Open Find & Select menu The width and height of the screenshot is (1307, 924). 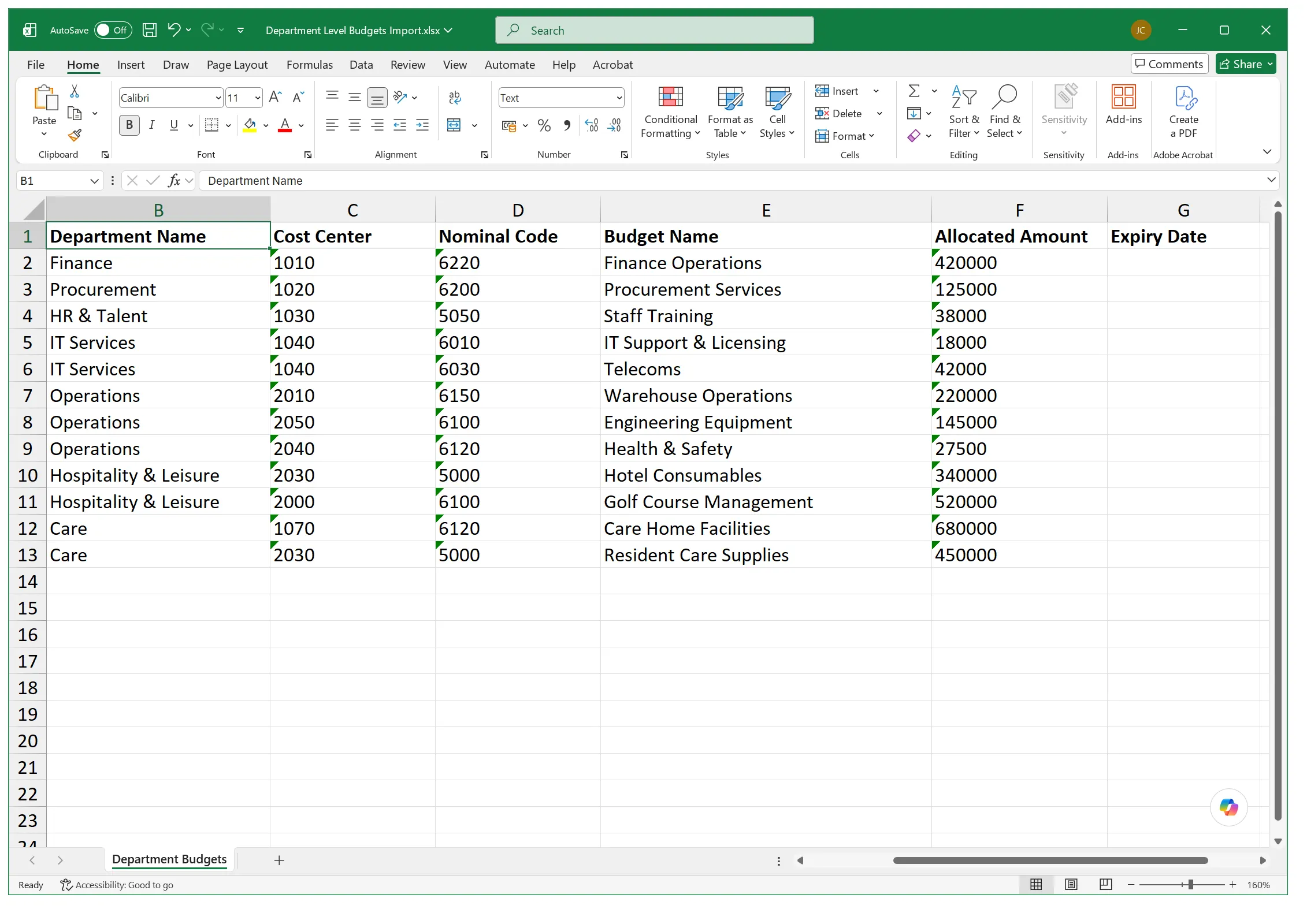point(1004,113)
